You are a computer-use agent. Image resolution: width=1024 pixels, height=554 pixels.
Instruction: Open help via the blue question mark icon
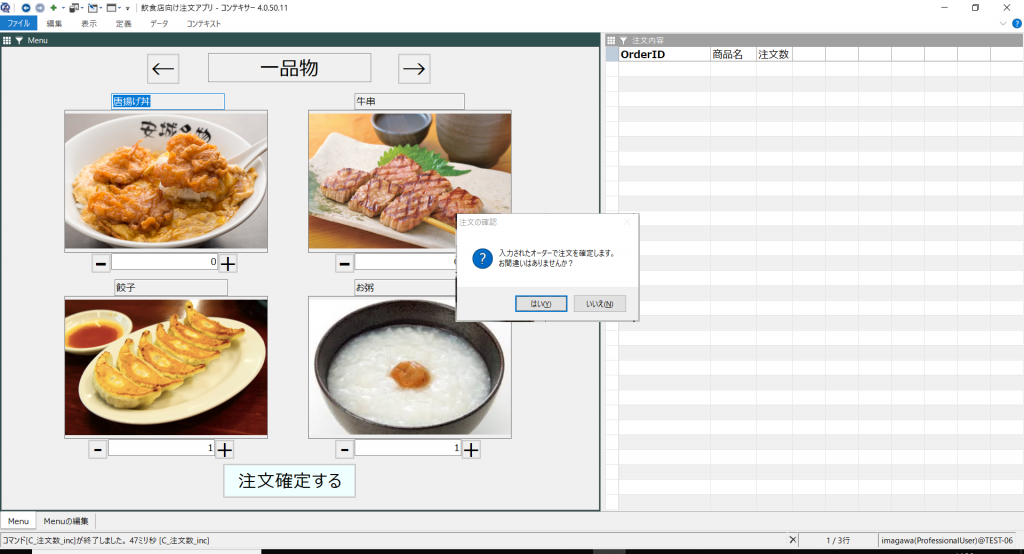[x=1017, y=23]
